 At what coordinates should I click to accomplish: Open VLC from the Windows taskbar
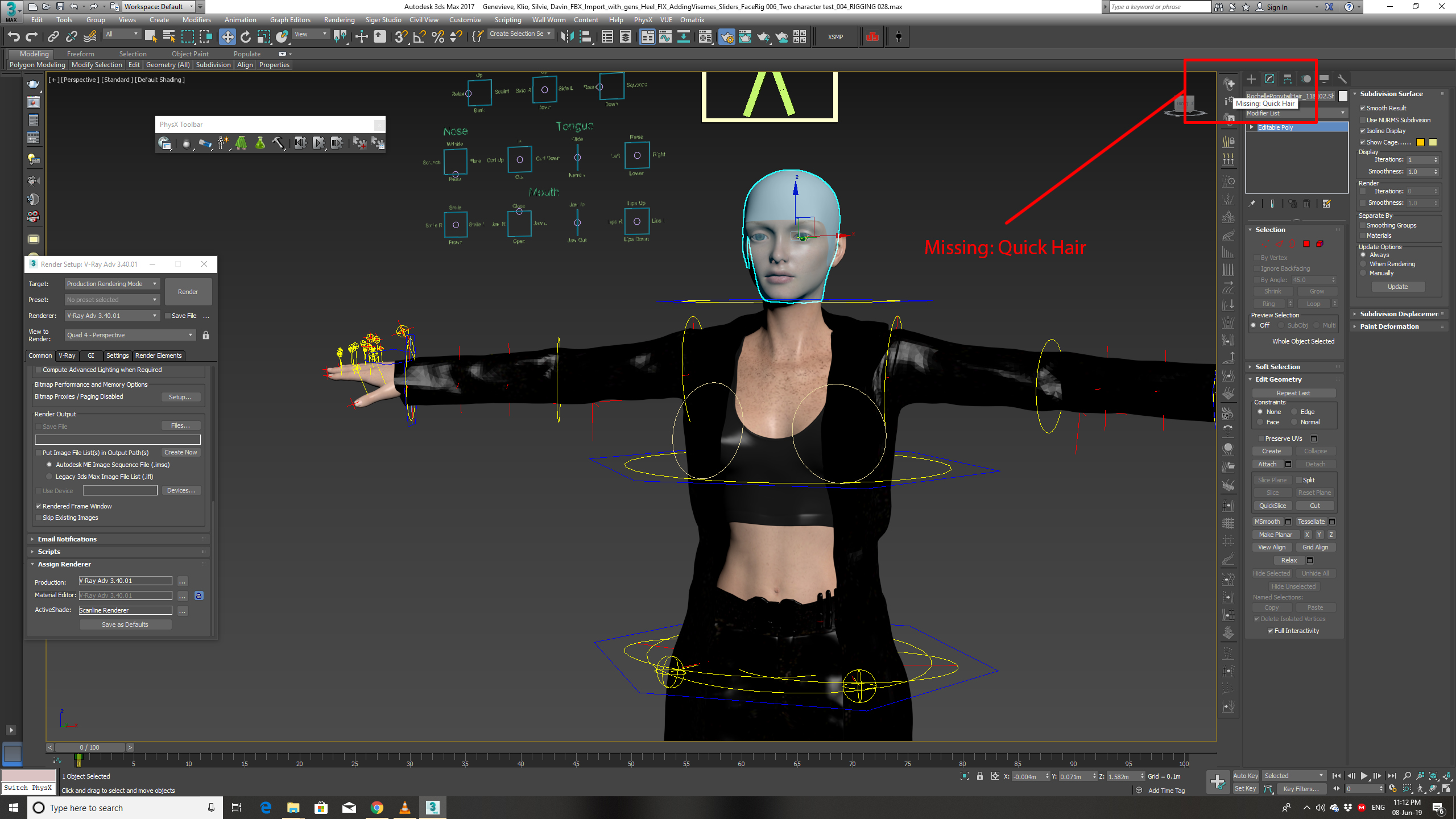[x=405, y=808]
